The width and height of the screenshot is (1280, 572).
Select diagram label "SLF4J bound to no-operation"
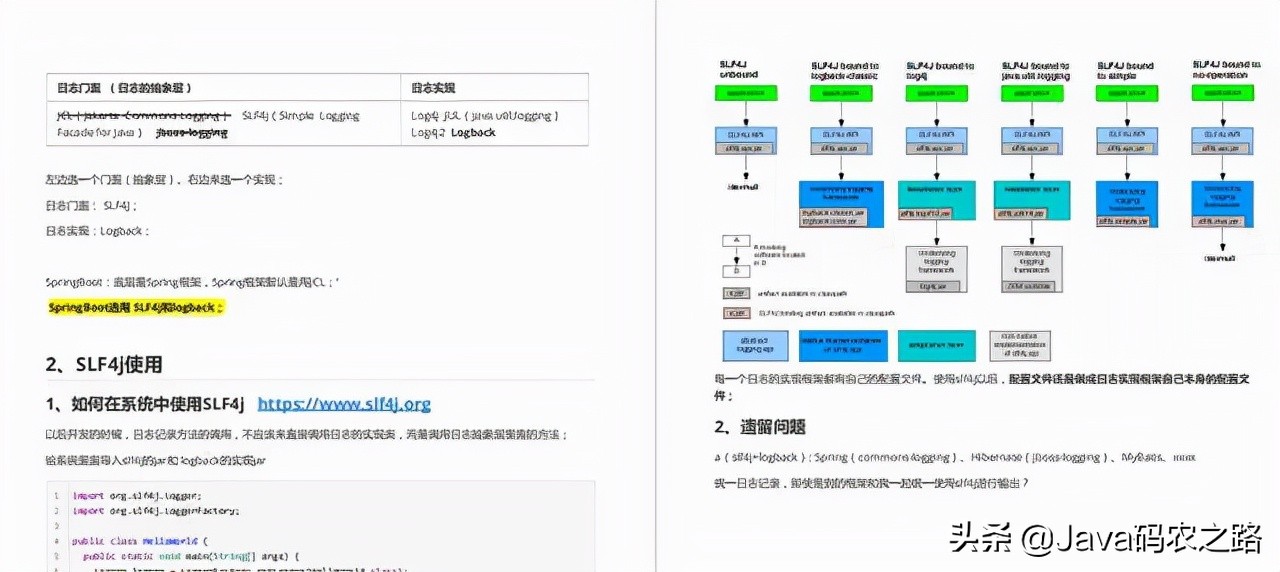tap(1226, 70)
